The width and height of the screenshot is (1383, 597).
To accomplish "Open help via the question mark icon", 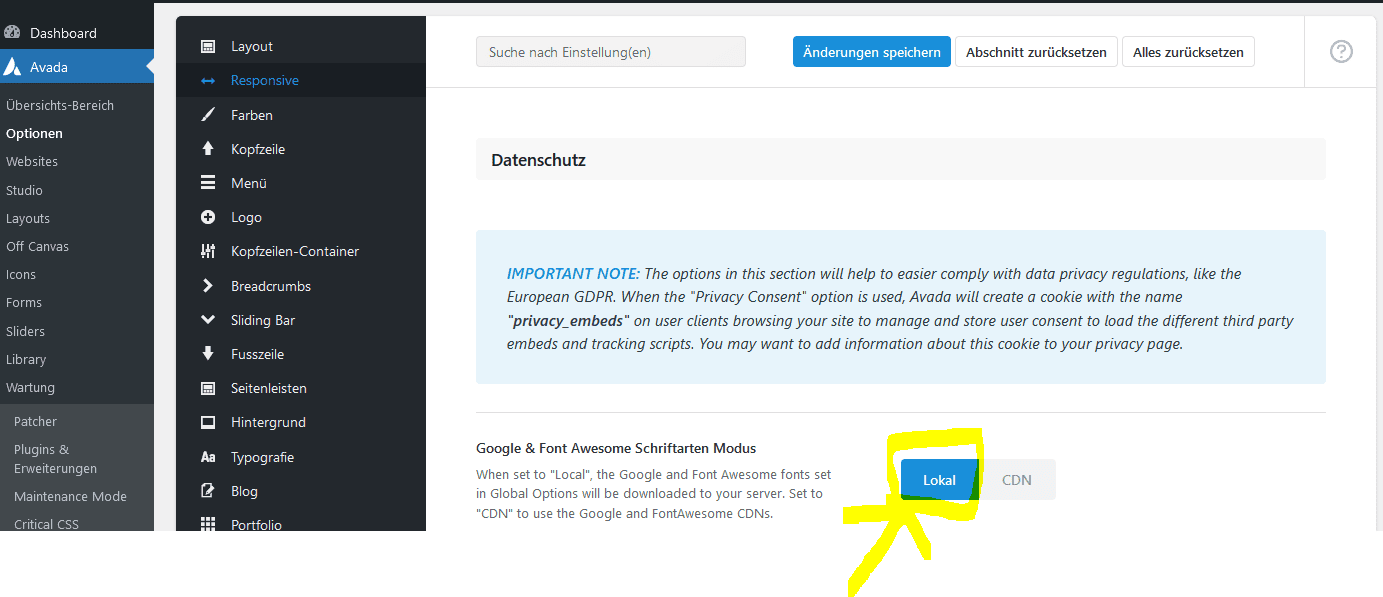I will (x=1341, y=51).
